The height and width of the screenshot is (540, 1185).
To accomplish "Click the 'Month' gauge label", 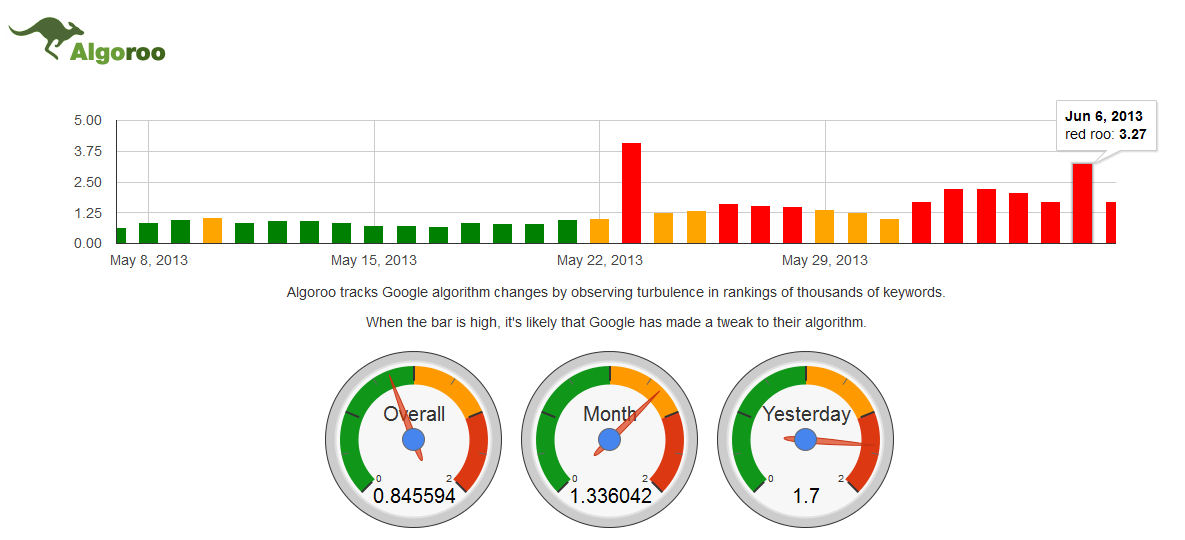I will tap(610, 414).
